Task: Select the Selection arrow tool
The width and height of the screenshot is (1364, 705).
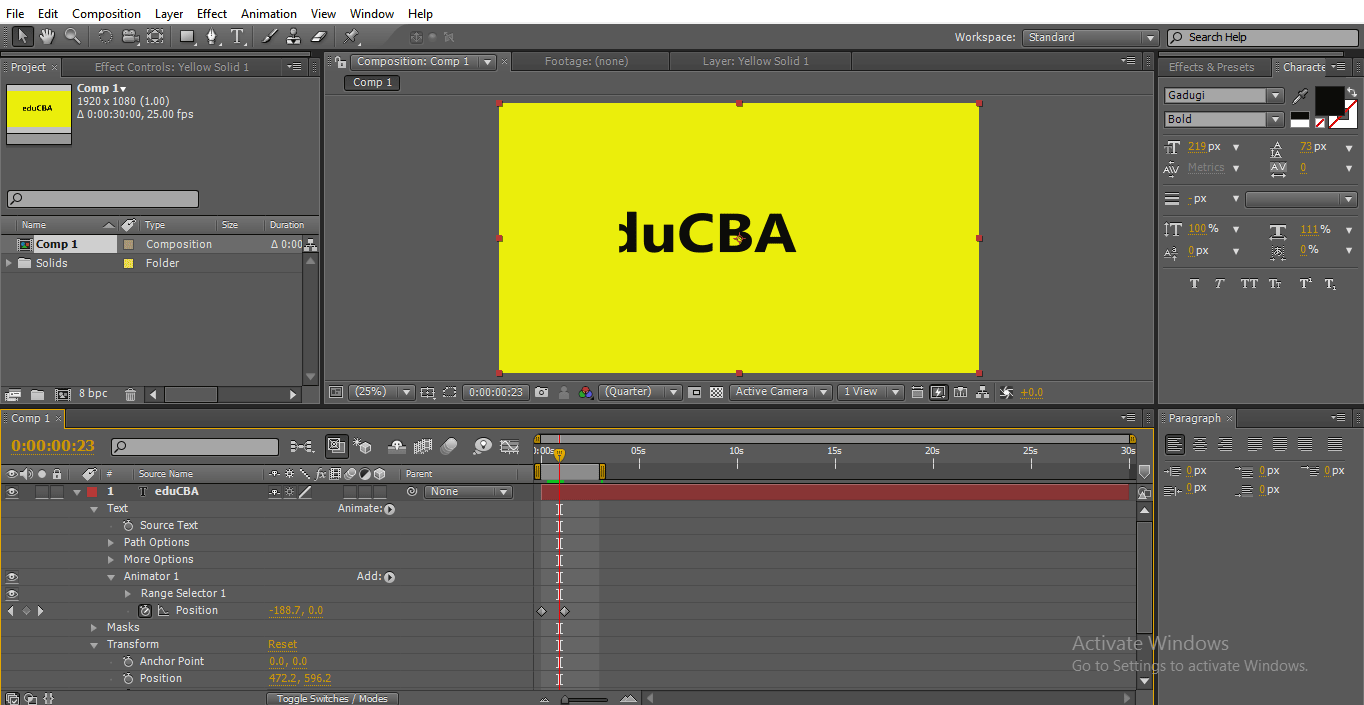Action: click(x=22, y=37)
